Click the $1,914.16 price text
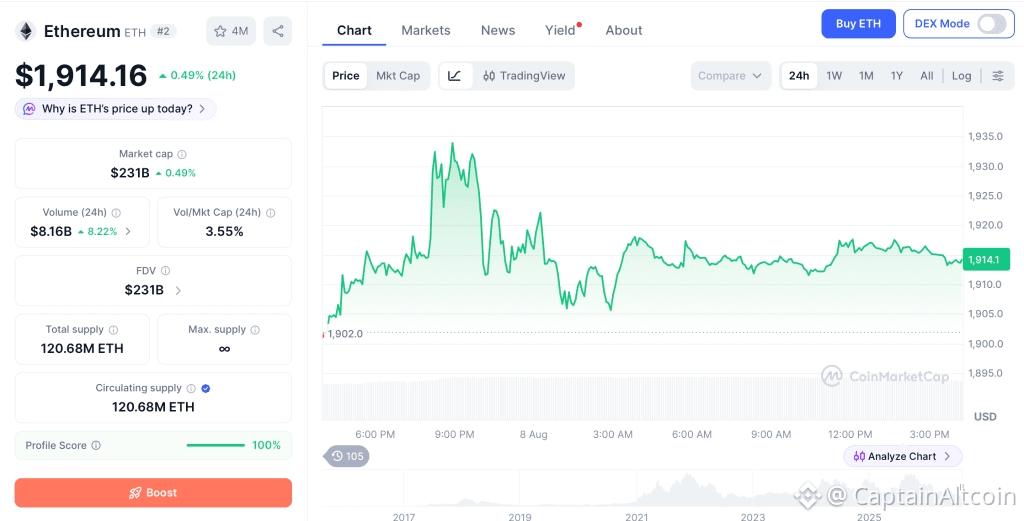 pyautogui.click(x=82, y=76)
